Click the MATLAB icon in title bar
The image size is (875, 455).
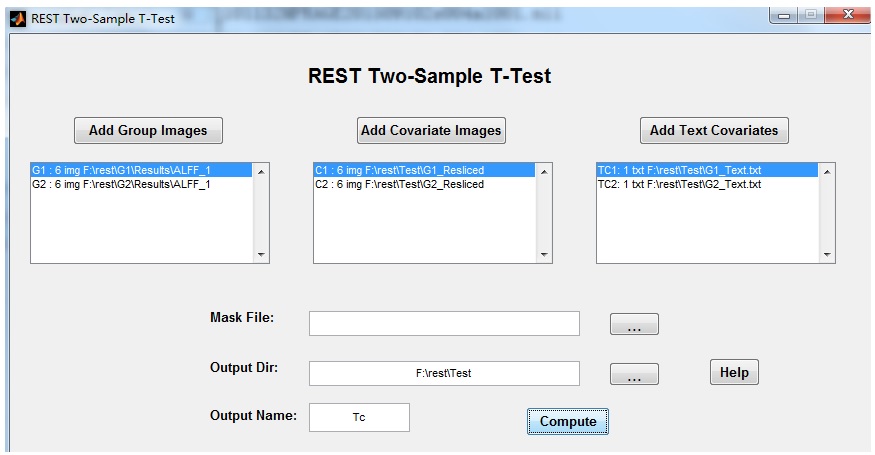coord(17,18)
